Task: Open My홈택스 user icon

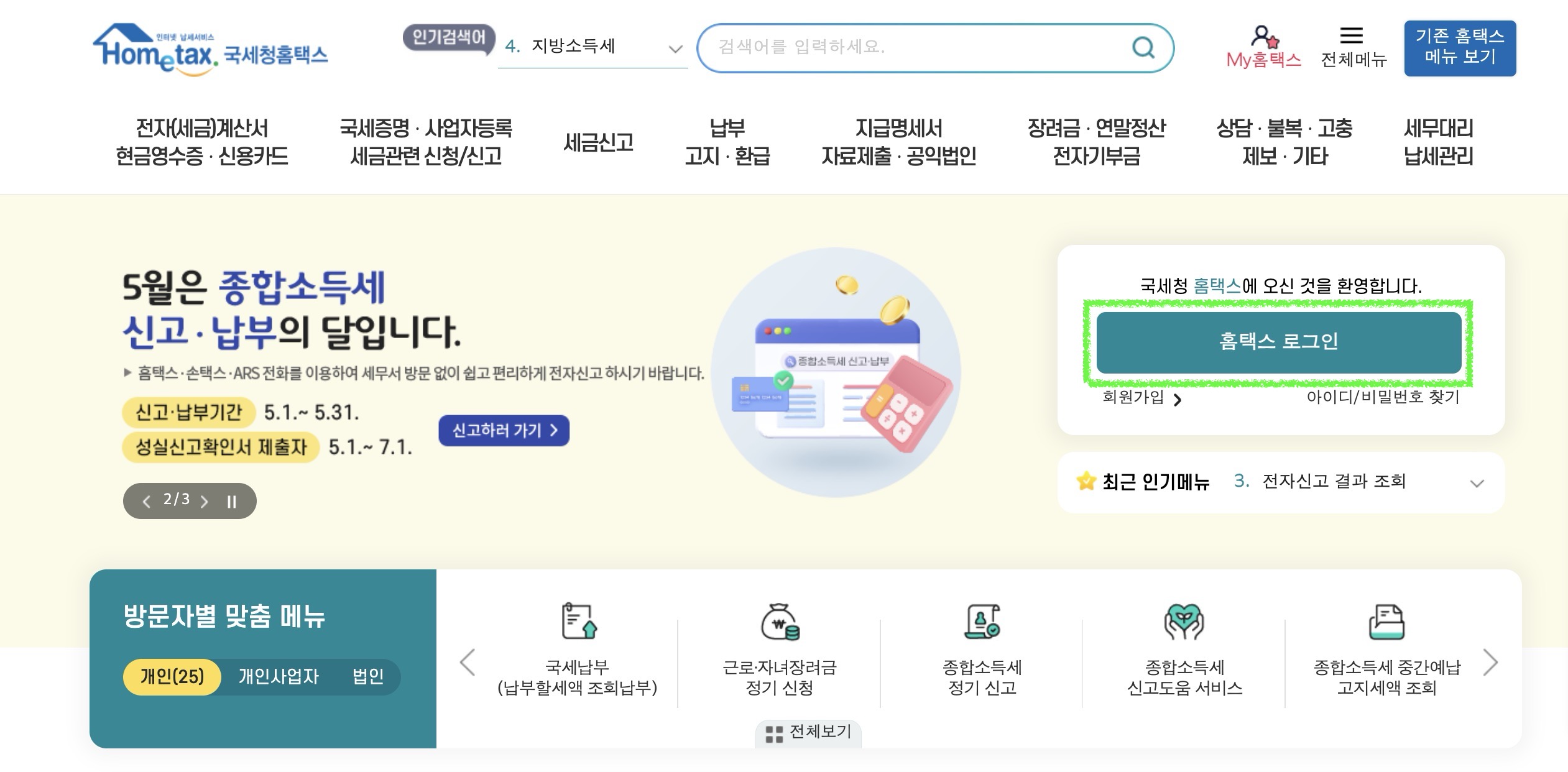Action: coord(1264,36)
